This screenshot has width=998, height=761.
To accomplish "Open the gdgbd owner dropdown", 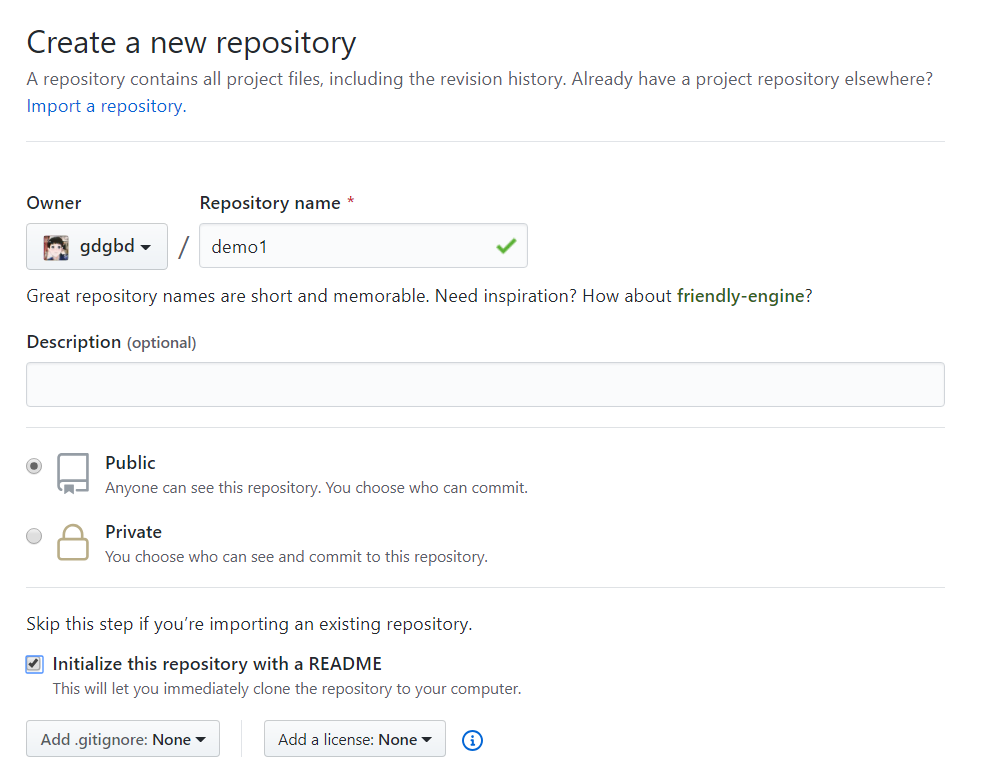I will click(97, 246).
